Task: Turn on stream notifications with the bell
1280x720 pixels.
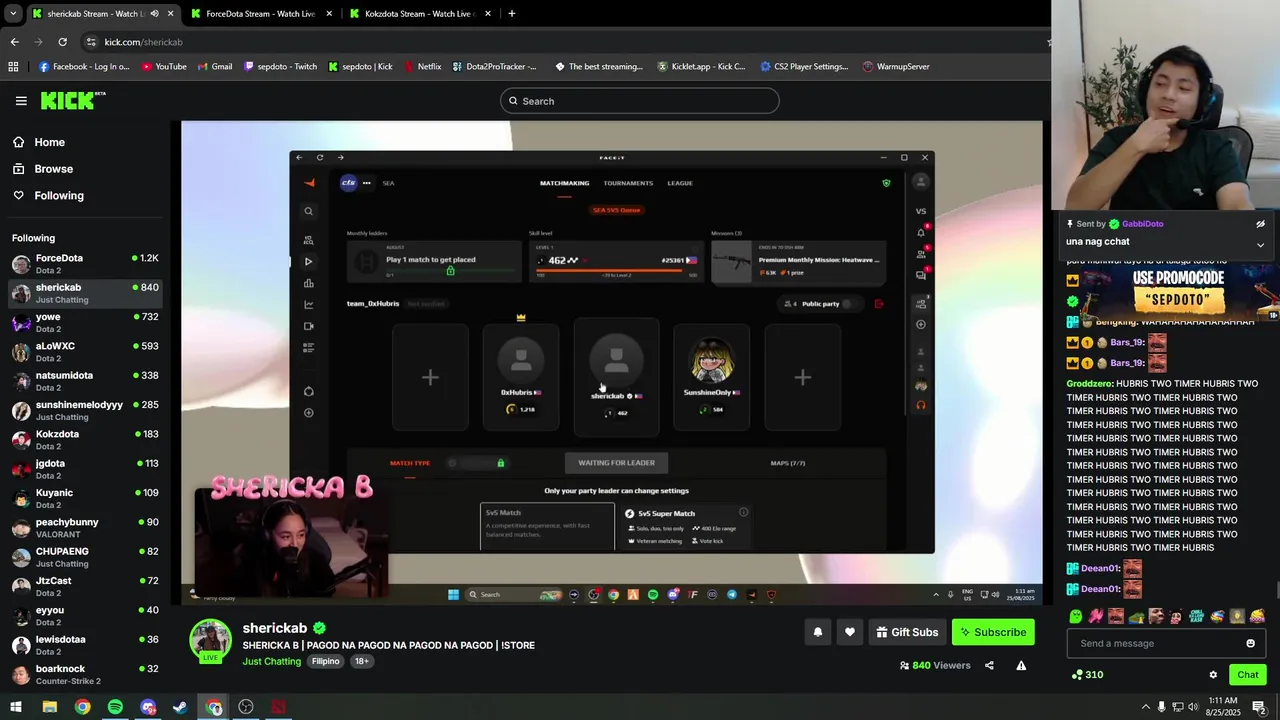Action: point(818,632)
